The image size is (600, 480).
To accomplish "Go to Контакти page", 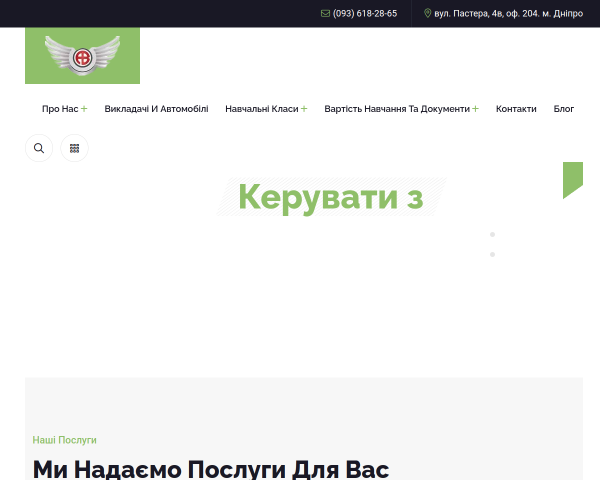I will (x=516, y=109).
